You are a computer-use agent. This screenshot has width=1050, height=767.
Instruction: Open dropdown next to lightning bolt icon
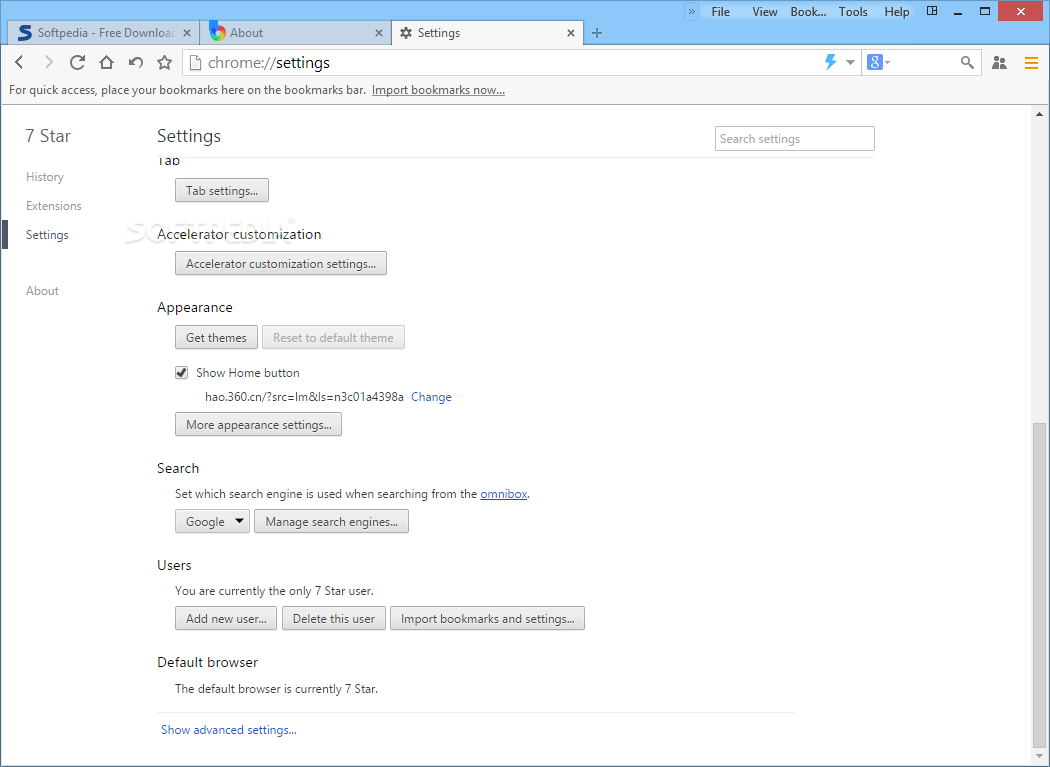[850, 62]
